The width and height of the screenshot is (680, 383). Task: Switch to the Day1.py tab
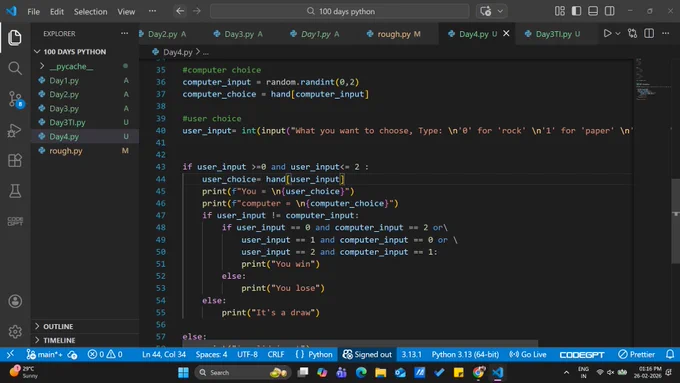[x=316, y=34]
